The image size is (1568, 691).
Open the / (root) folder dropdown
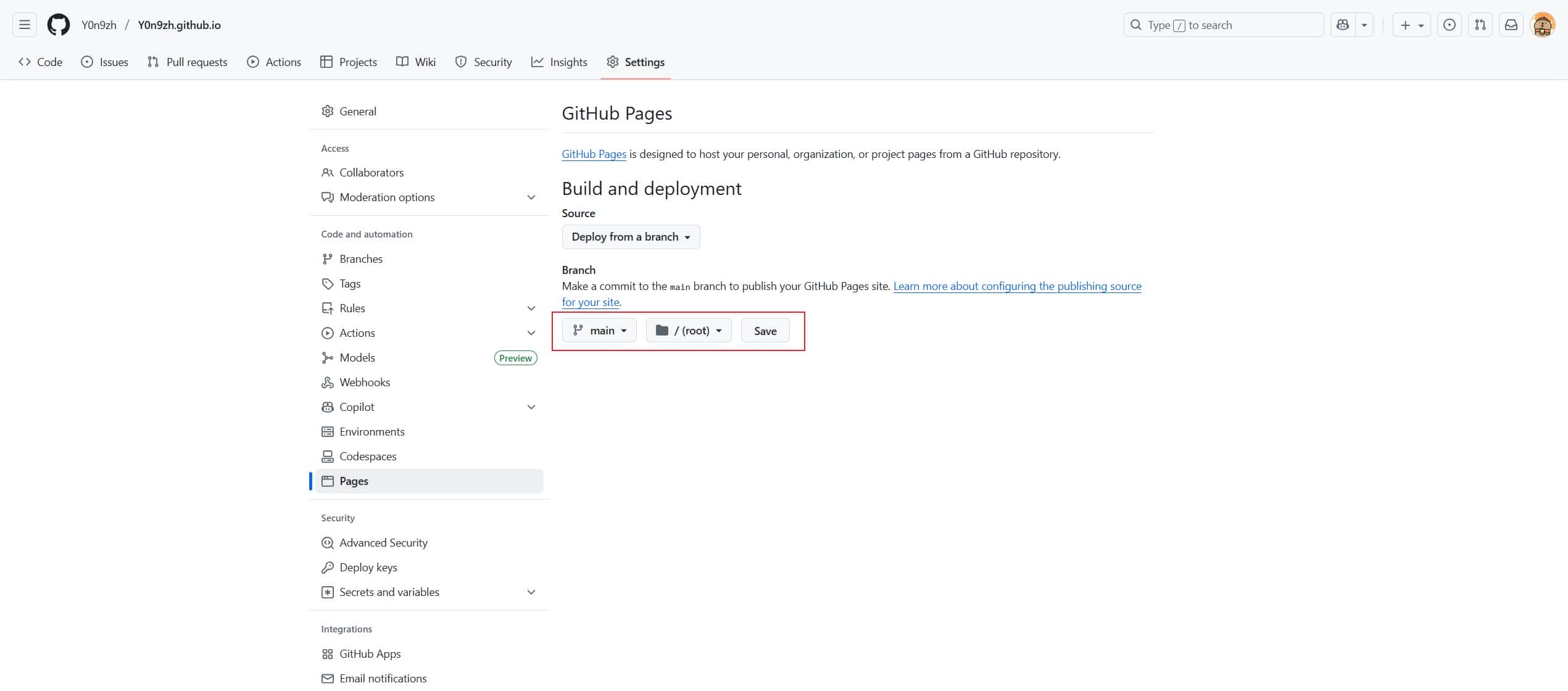click(x=689, y=331)
